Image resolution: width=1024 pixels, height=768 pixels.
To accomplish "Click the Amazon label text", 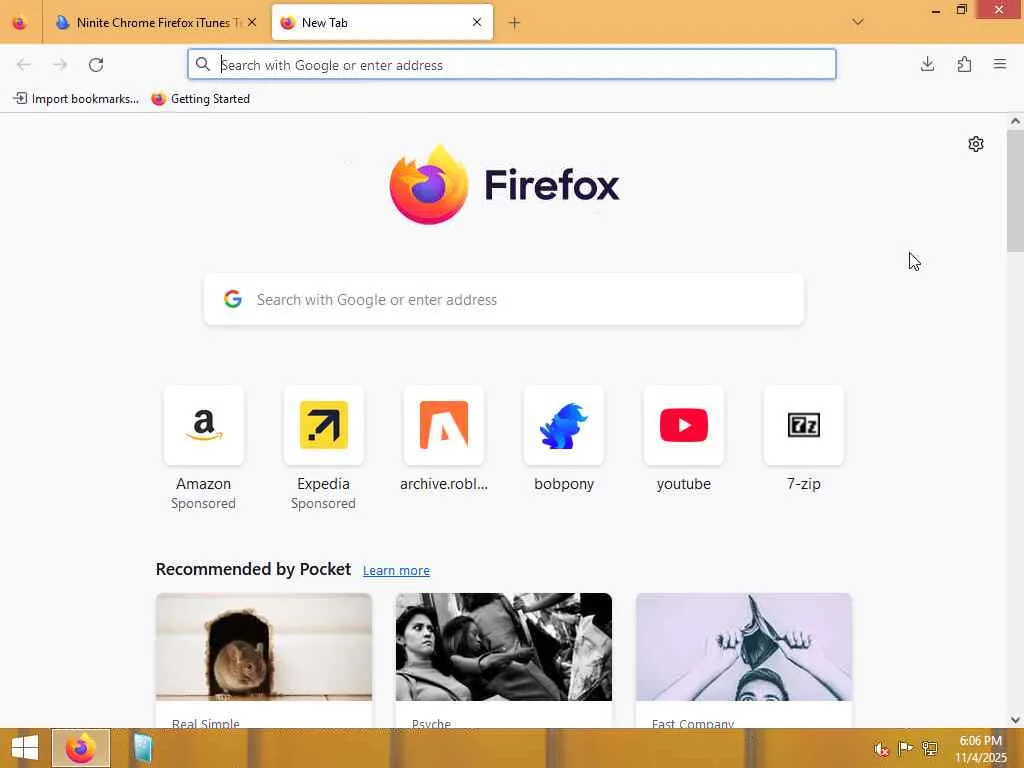I will tap(204, 484).
